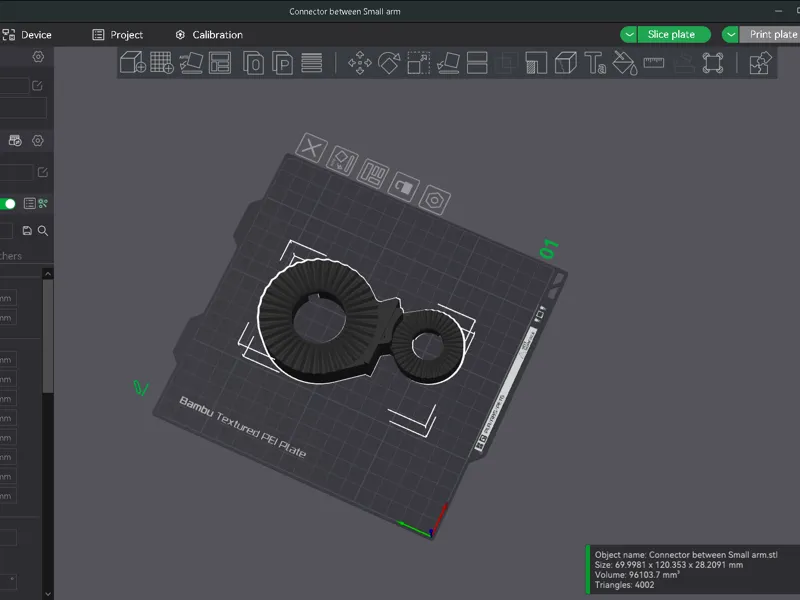Open the Variable layer height tool
Image resolution: width=800 pixels, height=600 pixels.
311,63
